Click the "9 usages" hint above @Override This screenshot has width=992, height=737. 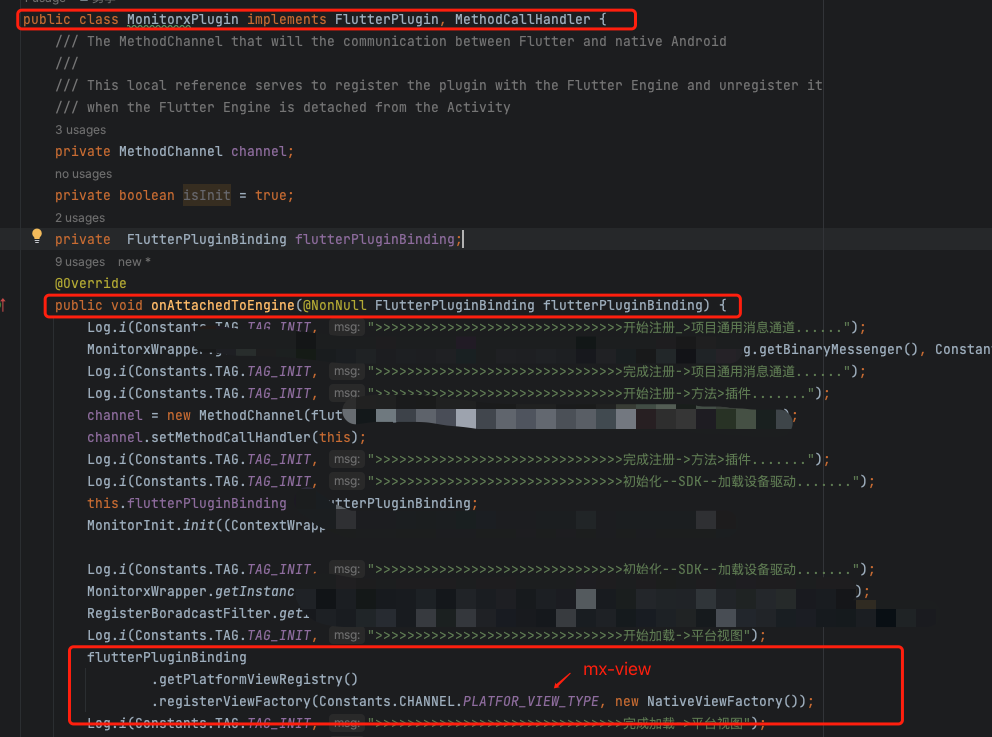[x=80, y=262]
